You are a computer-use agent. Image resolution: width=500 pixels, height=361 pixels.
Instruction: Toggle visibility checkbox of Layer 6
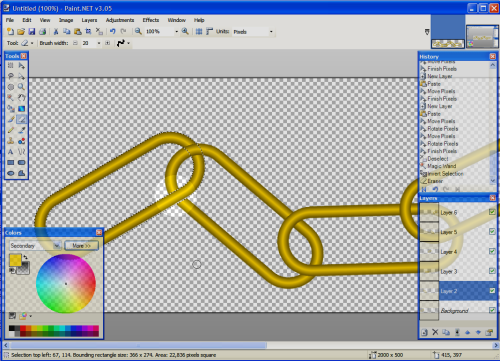(x=492, y=212)
